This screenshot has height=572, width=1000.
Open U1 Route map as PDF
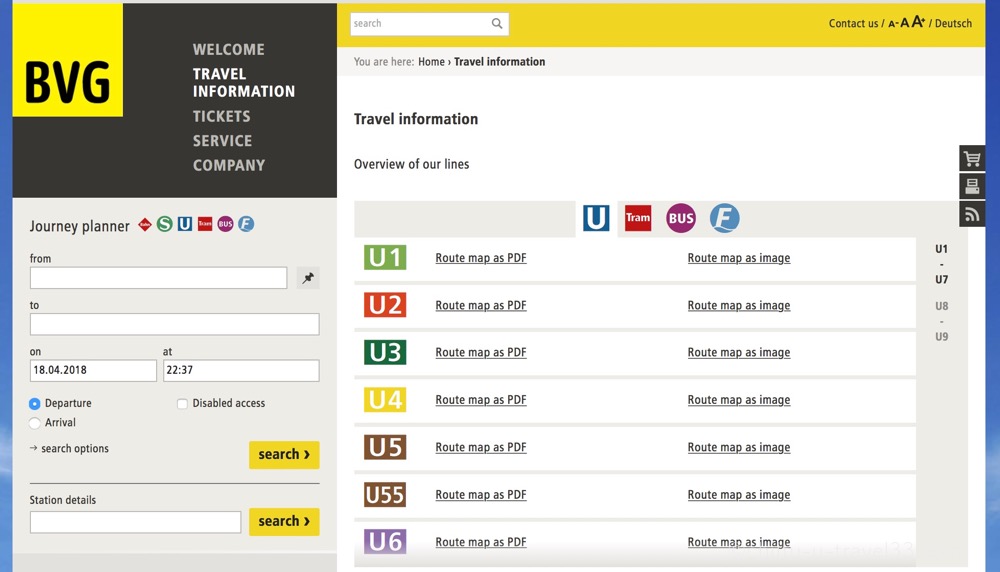click(x=481, y=258)
